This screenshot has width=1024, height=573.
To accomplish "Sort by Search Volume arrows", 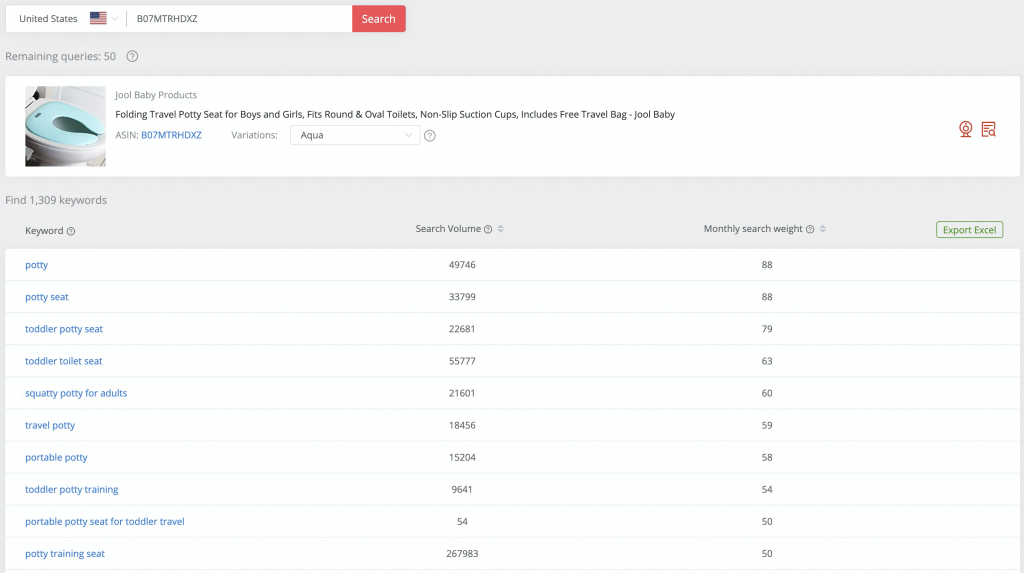I will 501,229.
